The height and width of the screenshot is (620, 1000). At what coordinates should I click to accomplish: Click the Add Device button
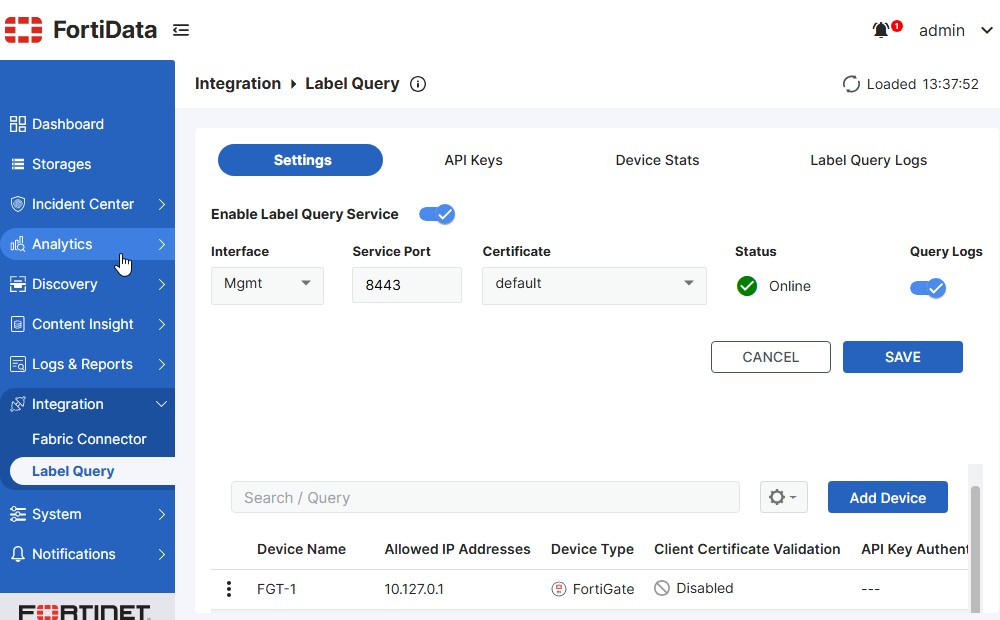coord(888,497)
